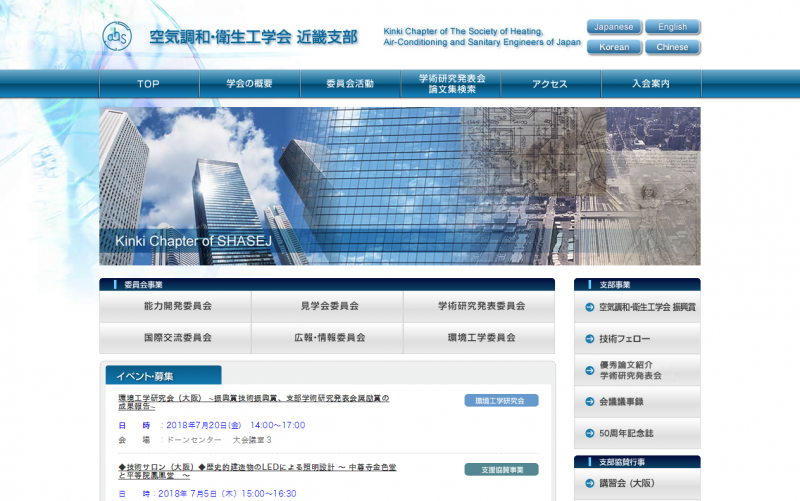The image size is (800, 501).
Task: Click the Kinki Chapter of SHASEJ banner image
Action: [x=399, y=186]
